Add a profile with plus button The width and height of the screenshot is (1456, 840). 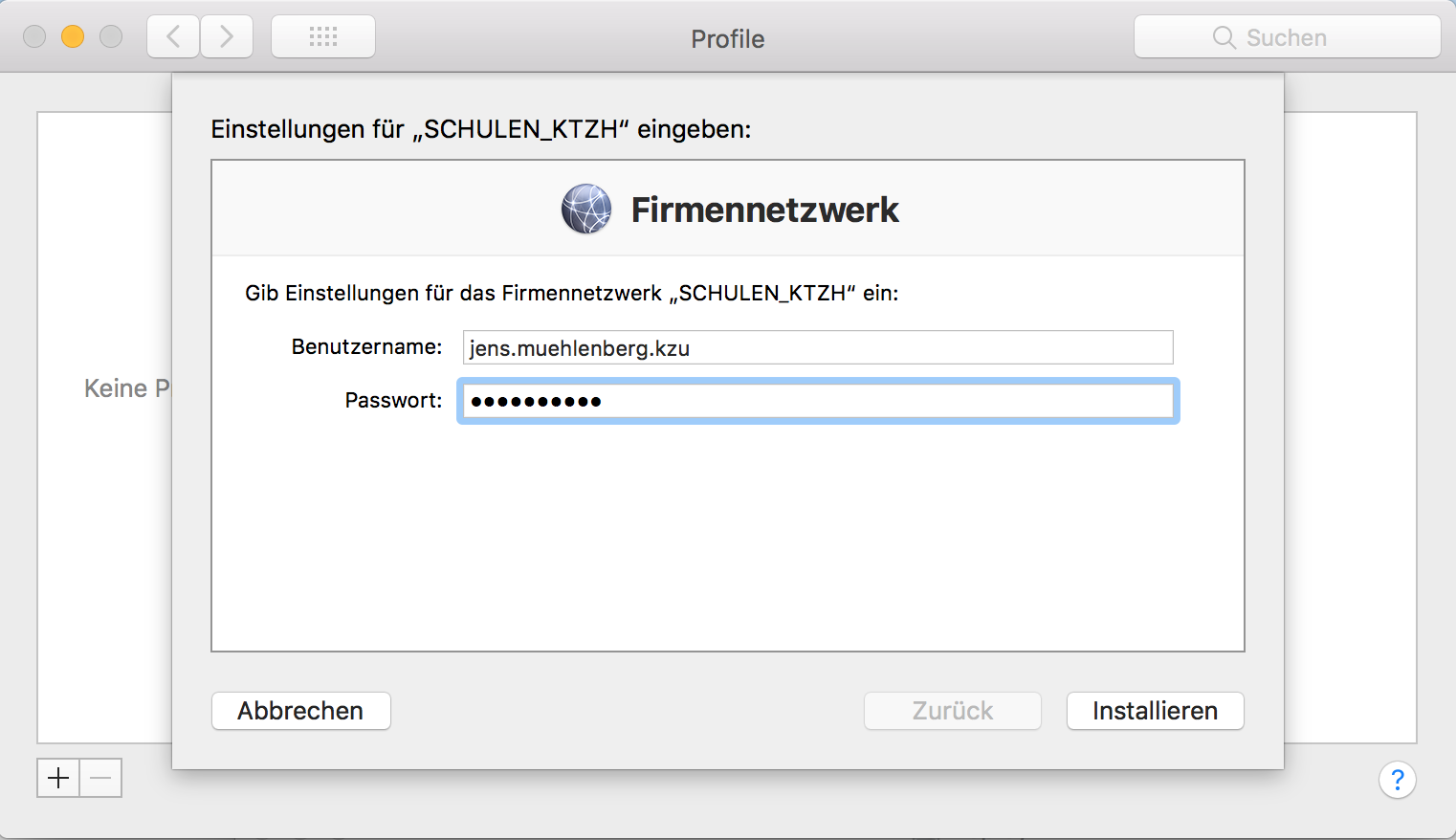click(58, 778)
